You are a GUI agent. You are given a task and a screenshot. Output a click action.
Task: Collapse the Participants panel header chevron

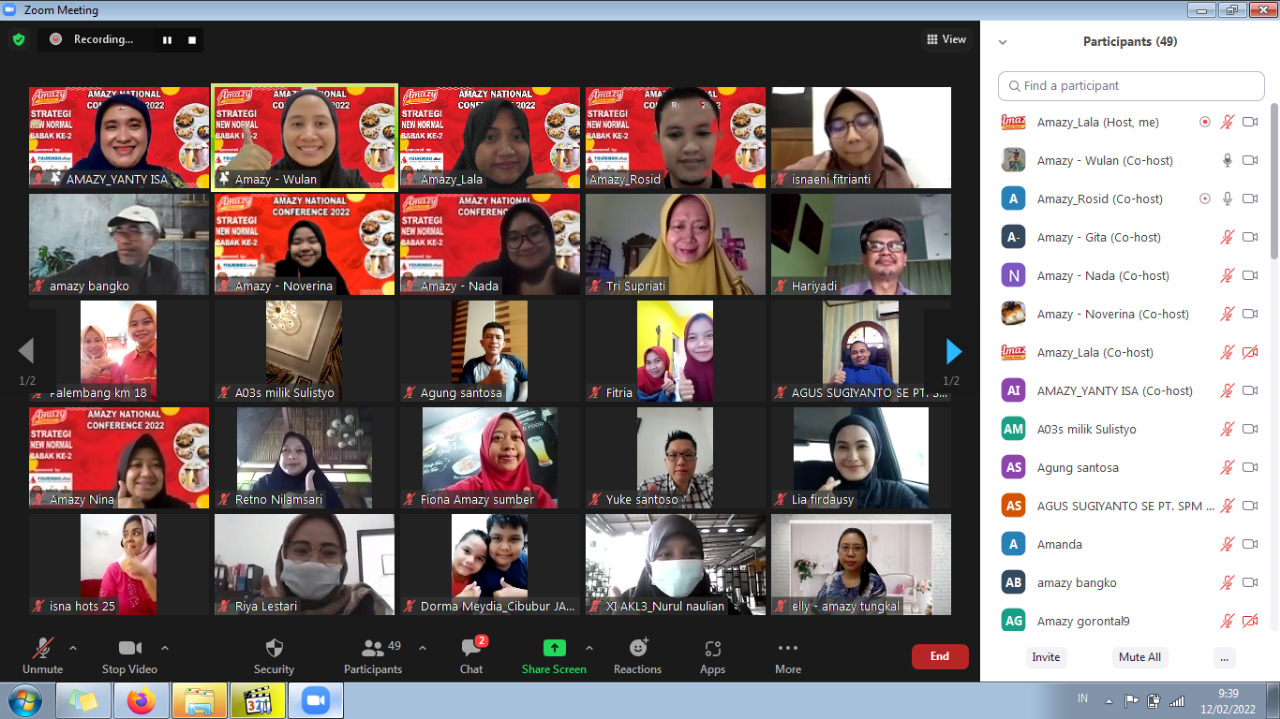[1002, 41]
